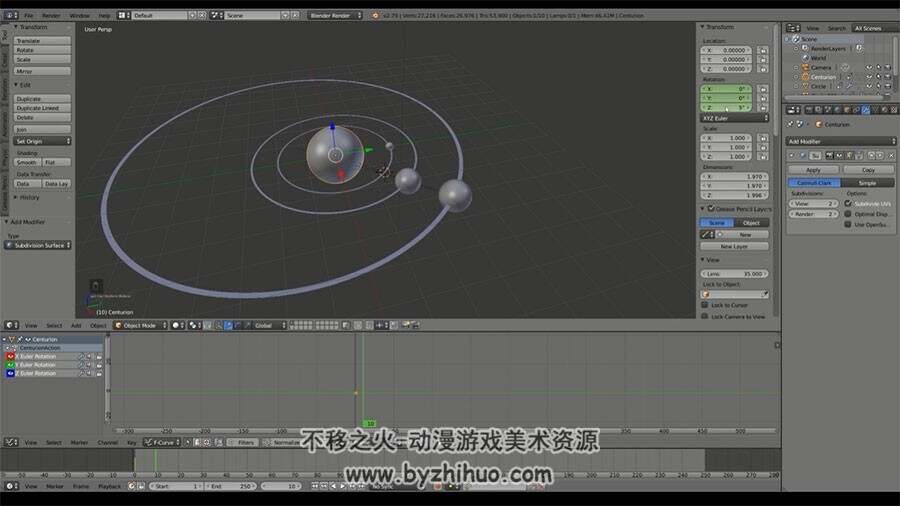
Task: Adjust the View subdivisions slider
Action: click(x=813, y=203)
